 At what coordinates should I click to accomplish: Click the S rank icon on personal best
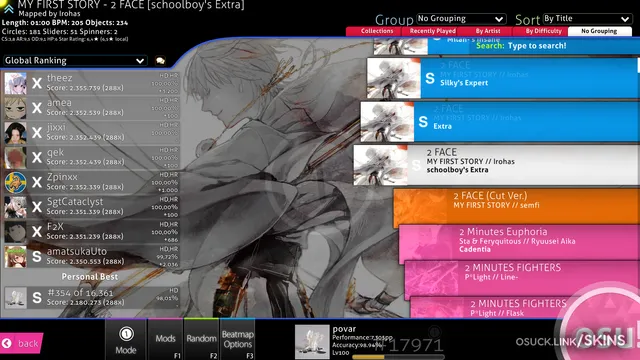coord(37,298)
